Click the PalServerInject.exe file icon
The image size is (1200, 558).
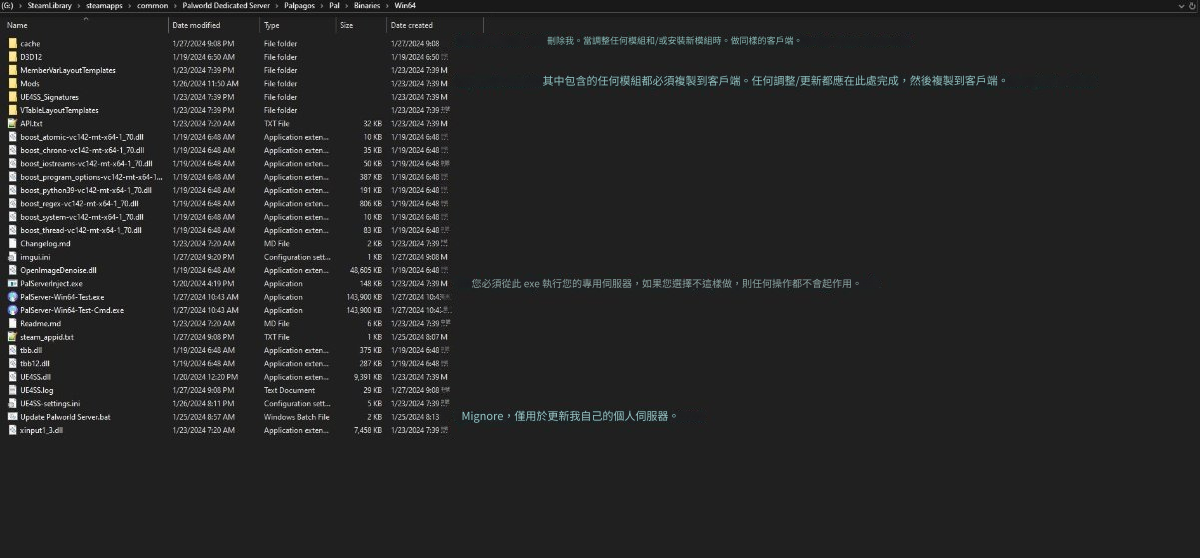click(x=12, y=283)
